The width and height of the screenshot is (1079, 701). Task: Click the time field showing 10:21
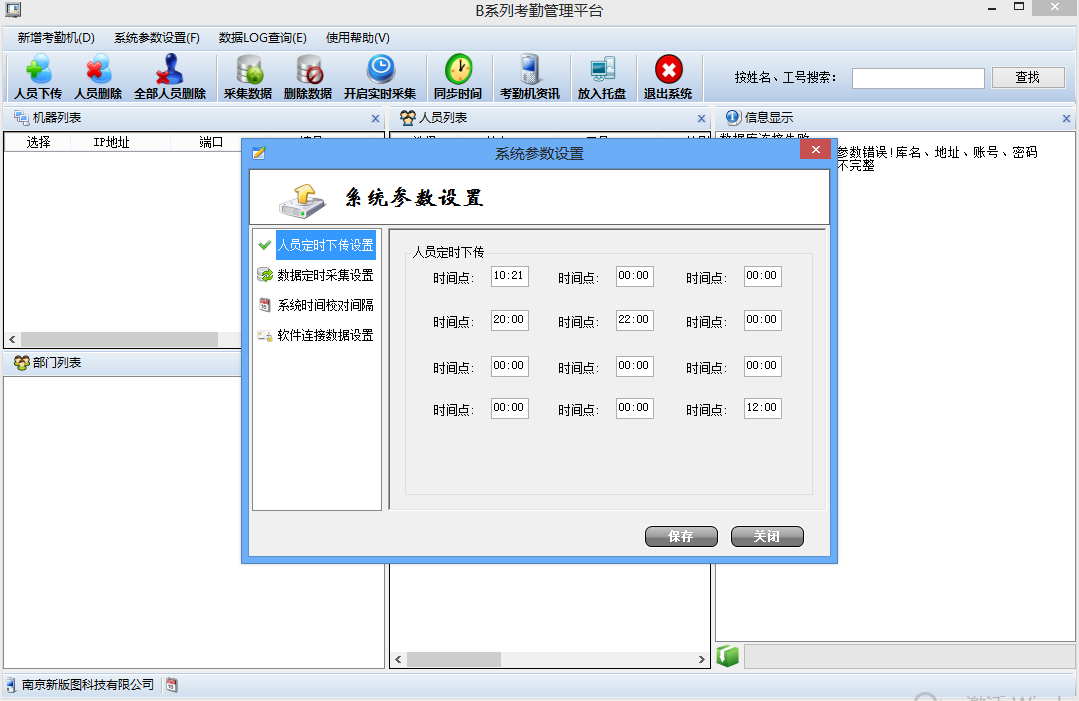(x=510, y=276)
